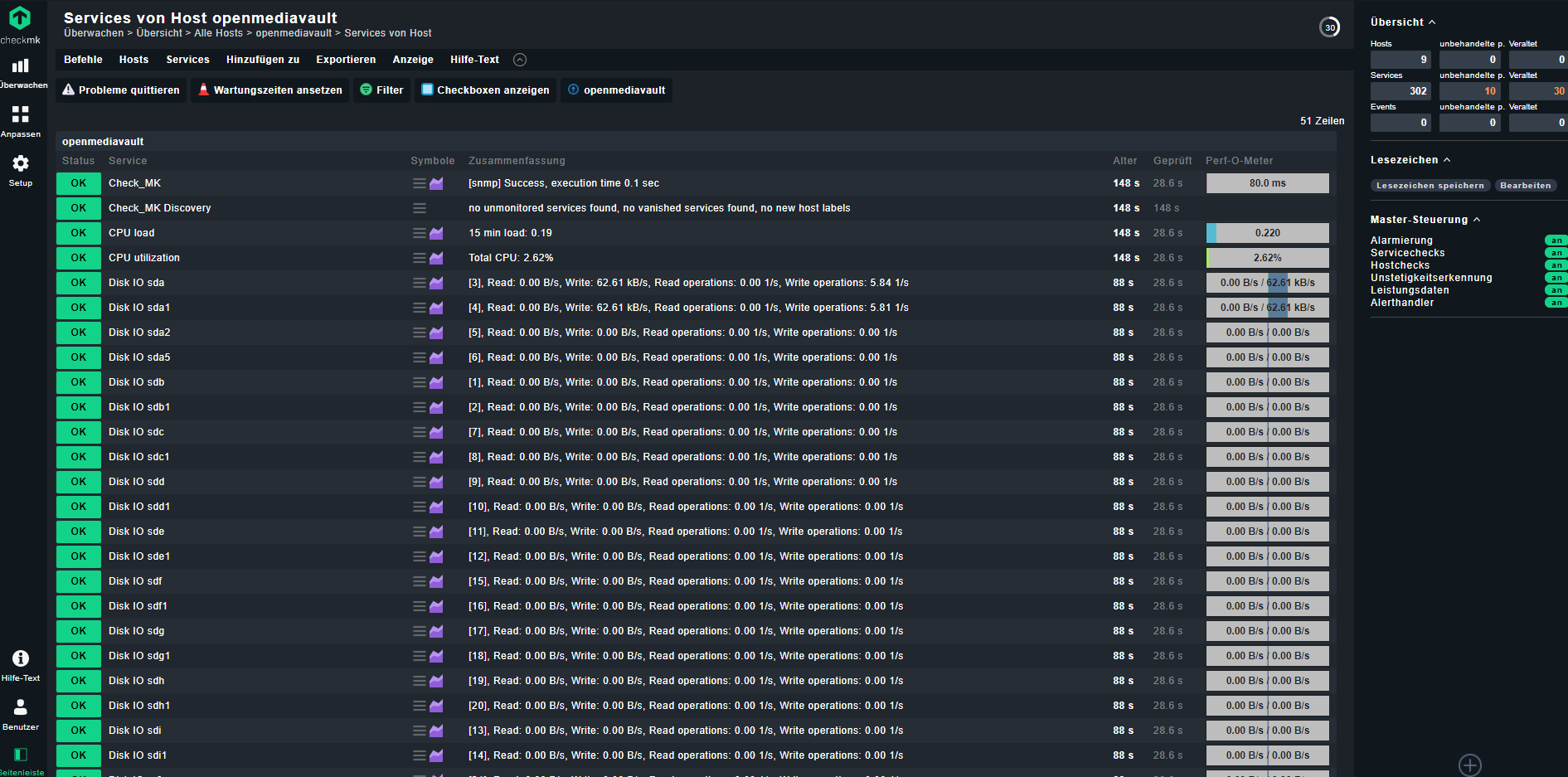The width and height of the screenshot is (1568, 777).
Task: Open action menu icon for Check_MK Discovery
Action: [x=420, y=208]
